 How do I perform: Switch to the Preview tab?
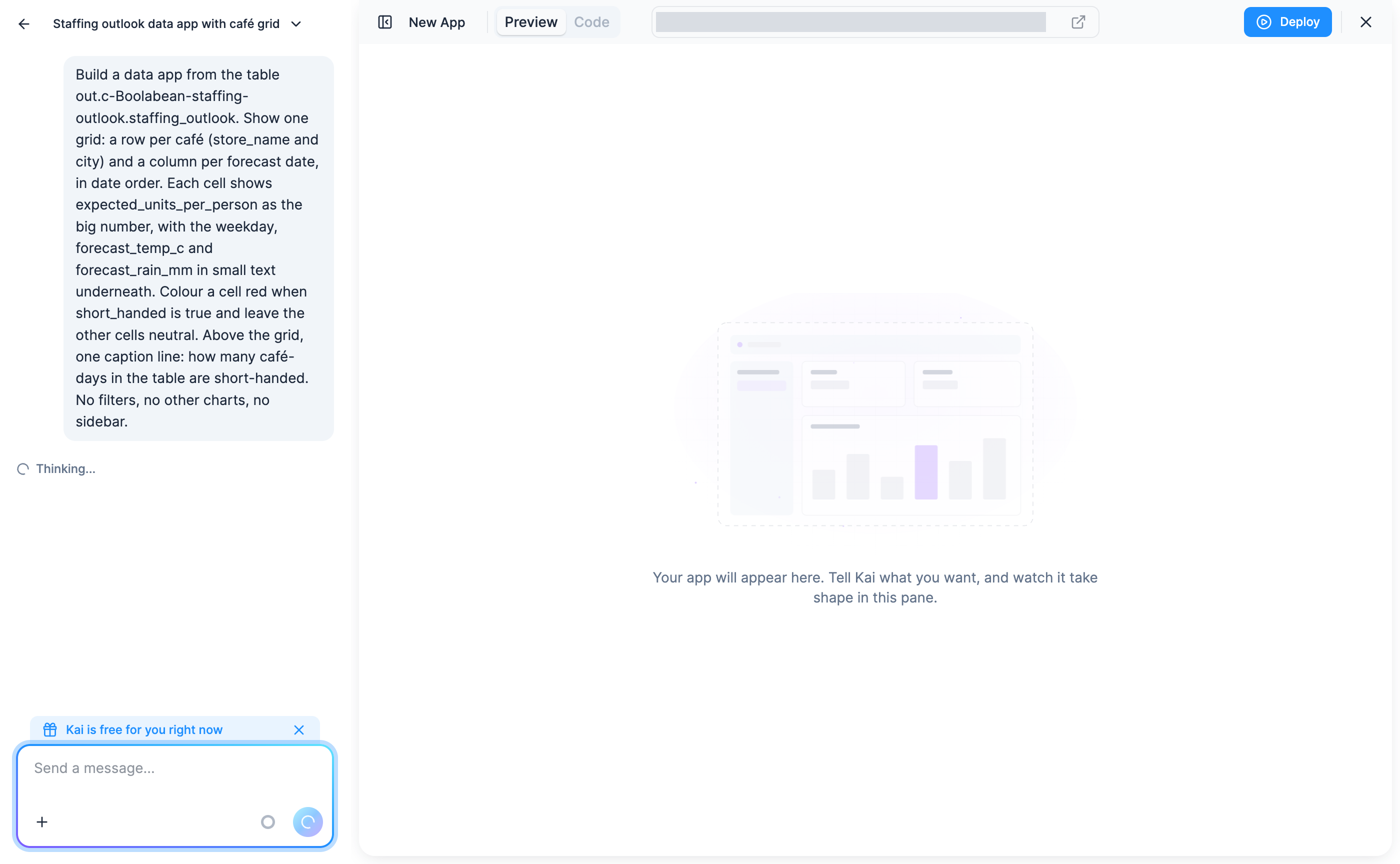[x=531, y=22]
